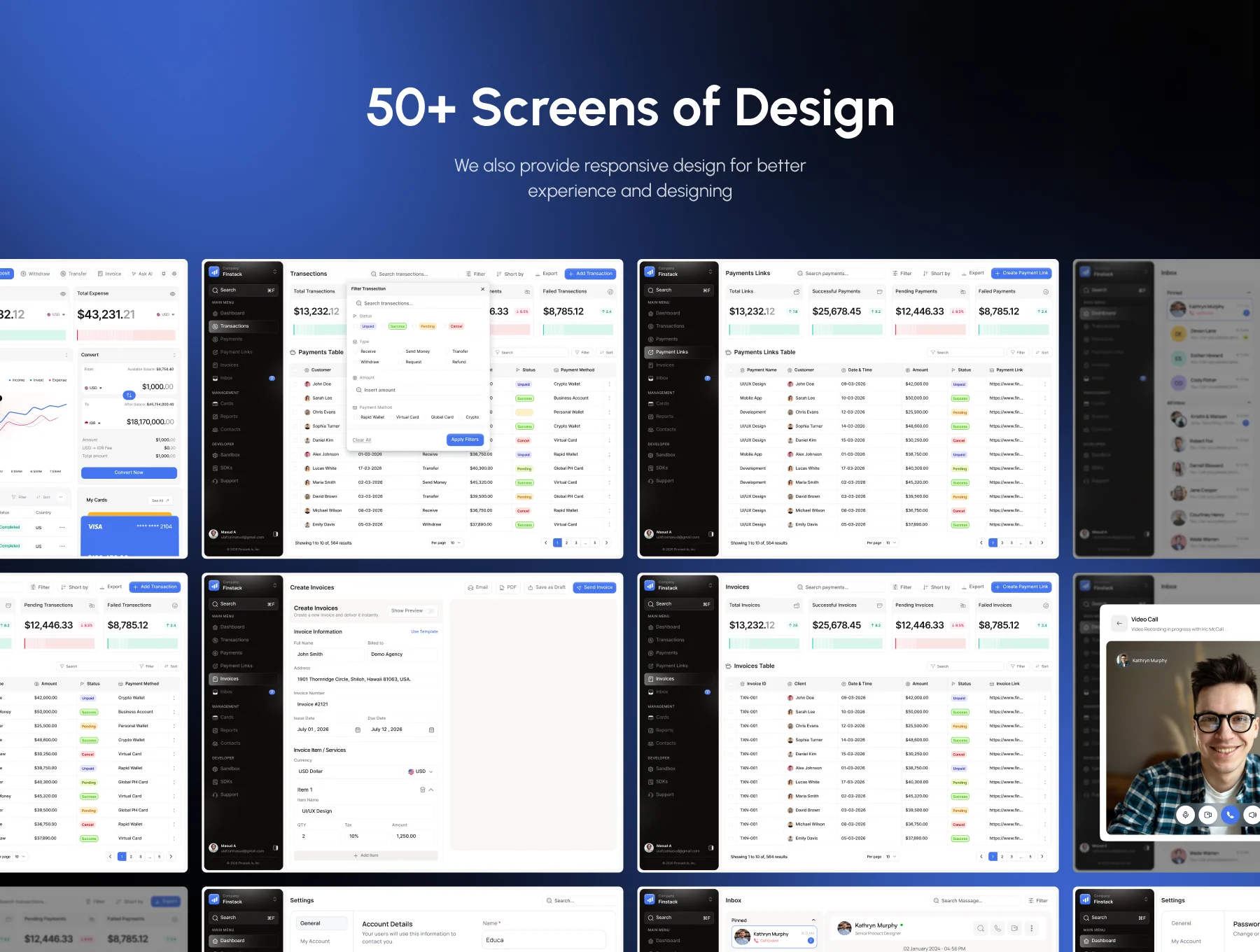Click Clear All in filter popup
This screenshot has height=952, width=1260.
[362, 440]
